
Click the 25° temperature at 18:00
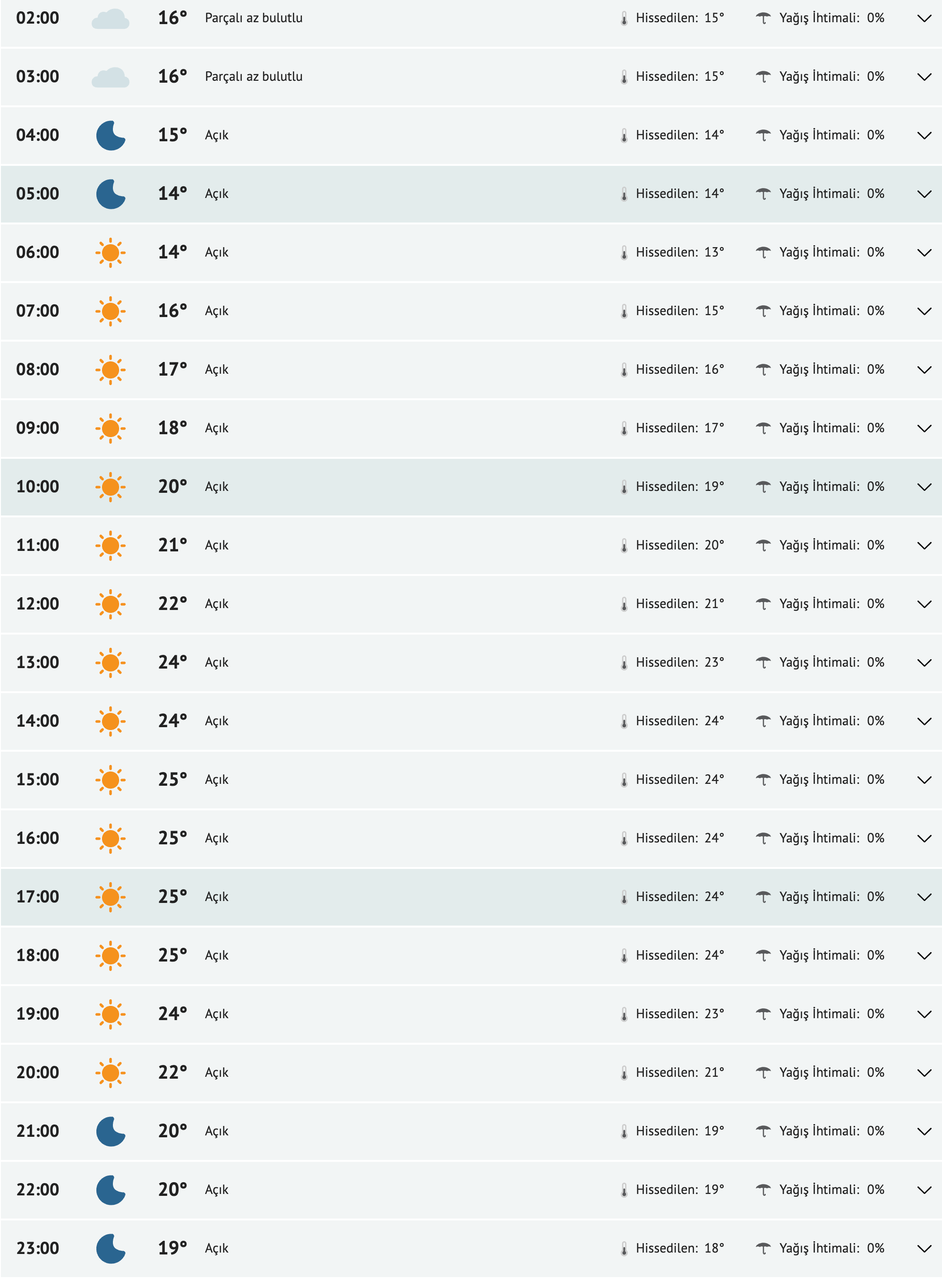(x=172, y=955)
